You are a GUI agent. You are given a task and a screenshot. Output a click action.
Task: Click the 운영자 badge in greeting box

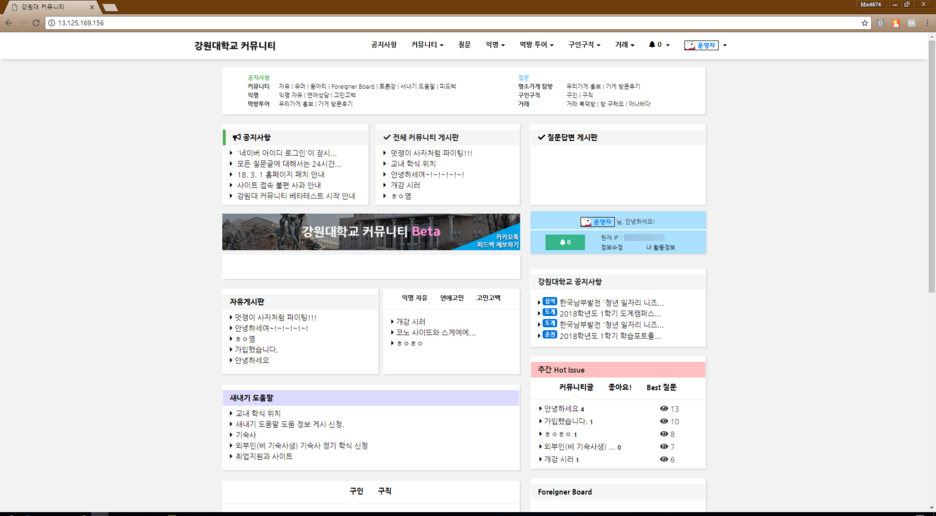[597, 222]
